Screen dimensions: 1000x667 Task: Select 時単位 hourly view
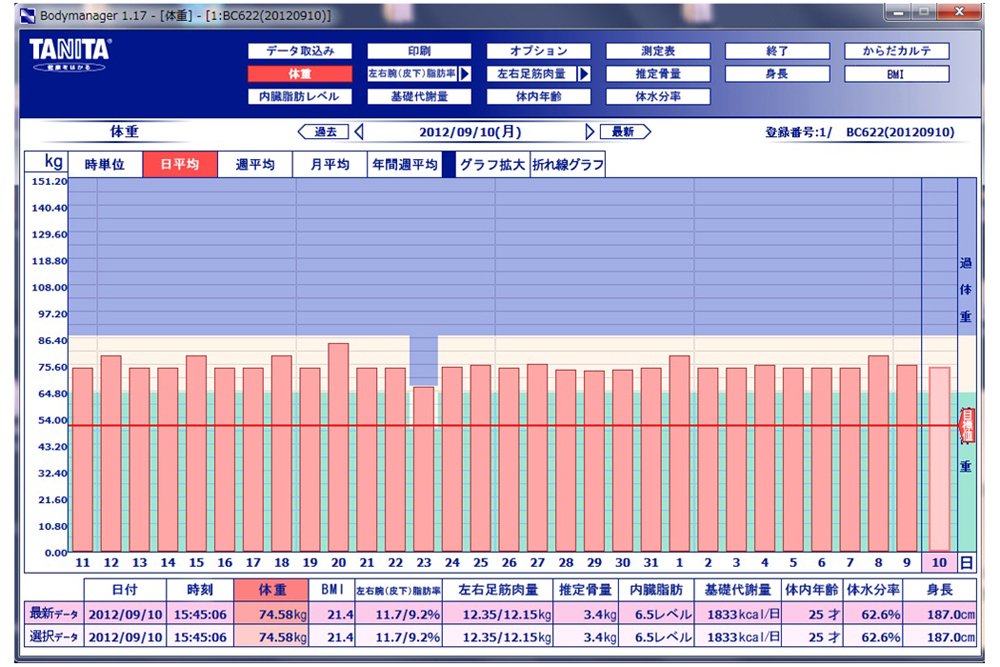(105, 165)
